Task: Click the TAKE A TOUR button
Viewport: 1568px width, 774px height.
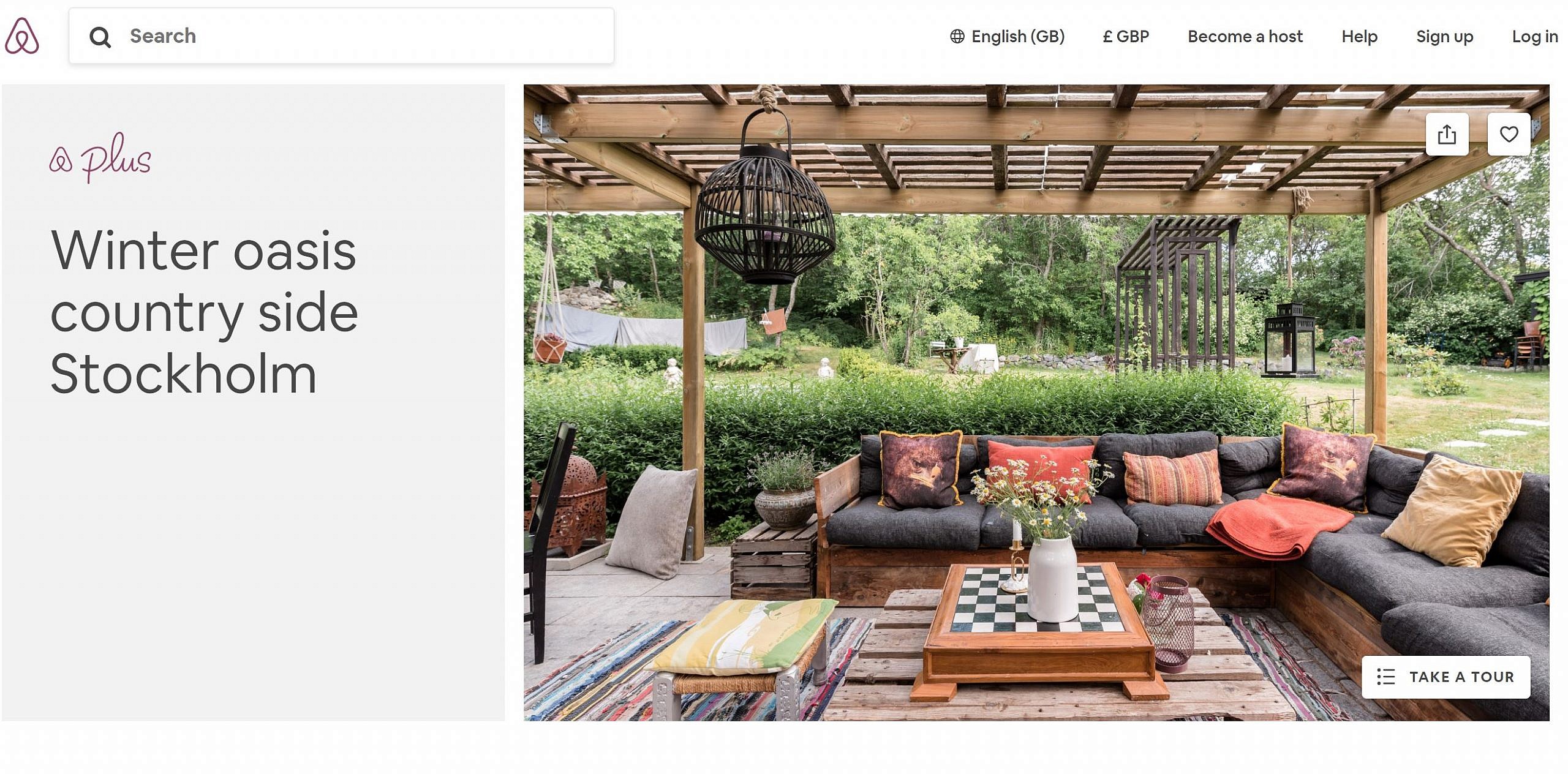Action: pos(1445,677)
